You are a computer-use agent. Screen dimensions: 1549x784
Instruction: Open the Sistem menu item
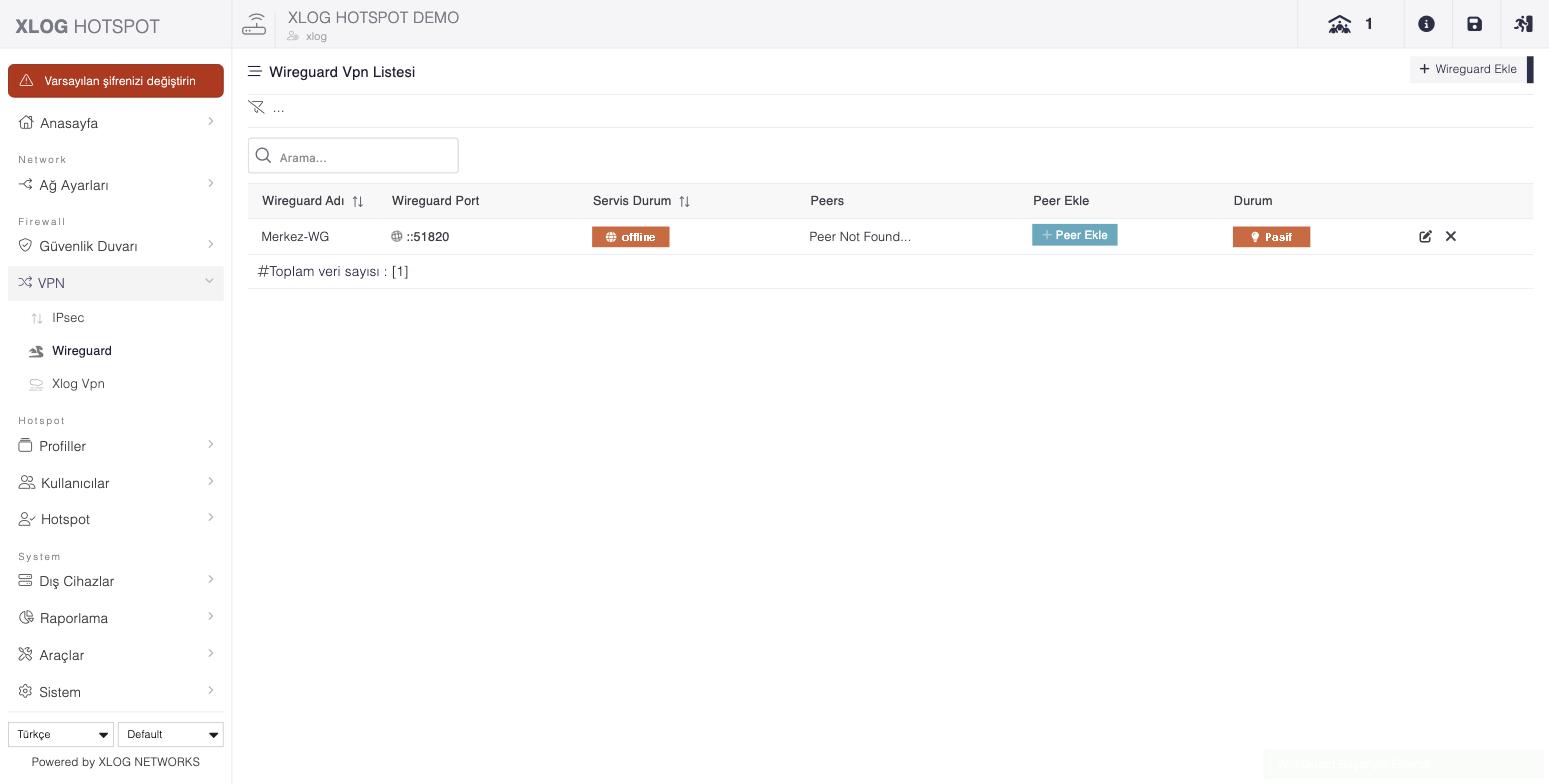coord(116,692)
